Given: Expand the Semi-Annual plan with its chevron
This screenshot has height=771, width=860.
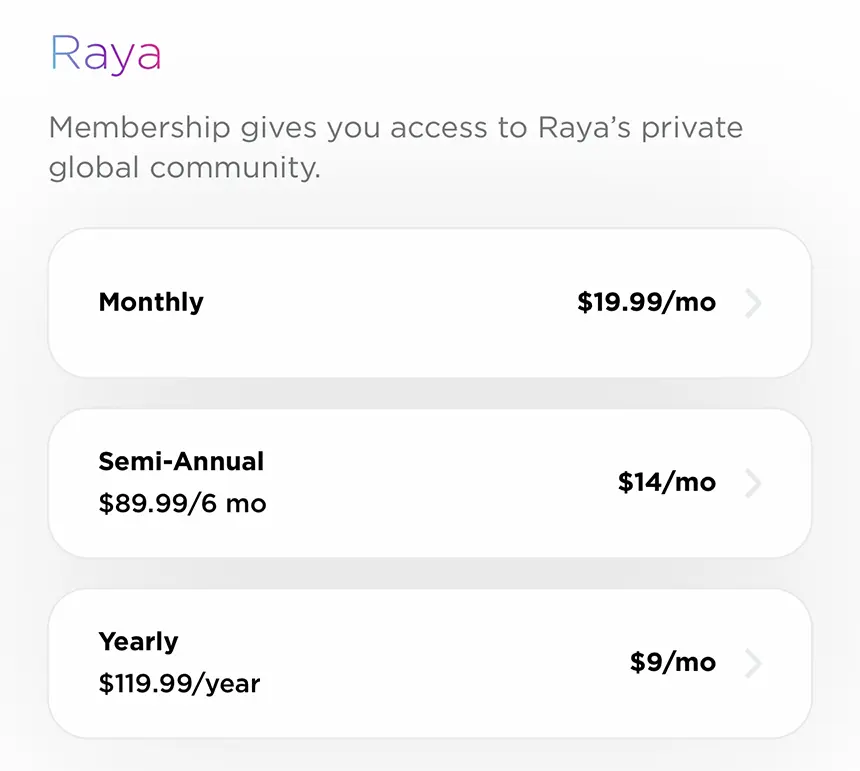Looking at the screenshot, I should tap(754, 483).
